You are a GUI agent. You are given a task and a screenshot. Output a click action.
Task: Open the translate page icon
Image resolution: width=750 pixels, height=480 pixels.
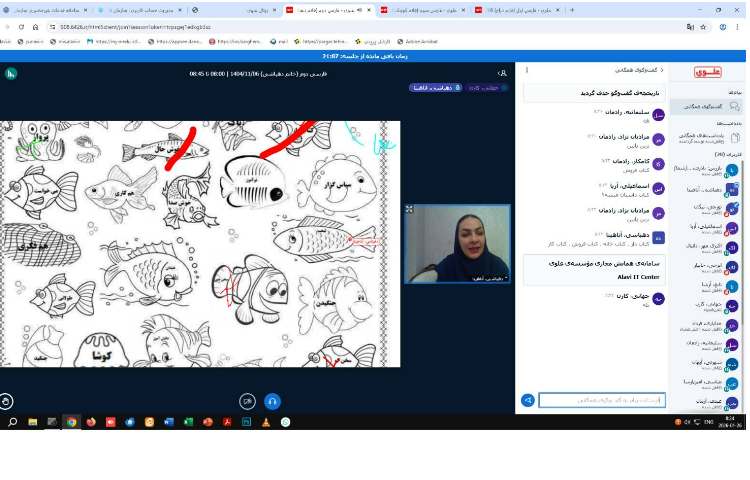[x=690, y=27]
